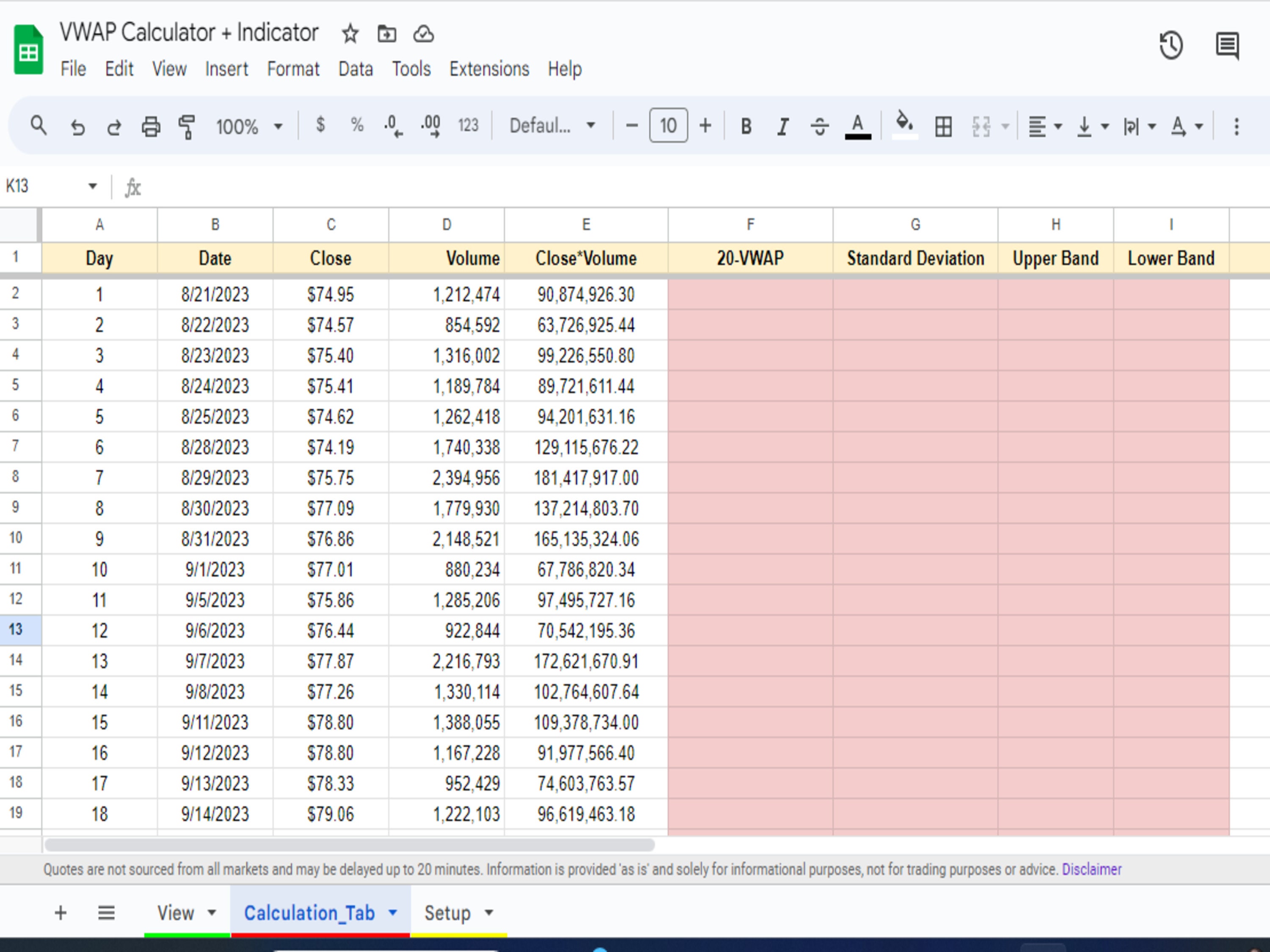Screen dimensions: 1270x952
Task: Format selection as currency
Action: [x=320, y=126]
